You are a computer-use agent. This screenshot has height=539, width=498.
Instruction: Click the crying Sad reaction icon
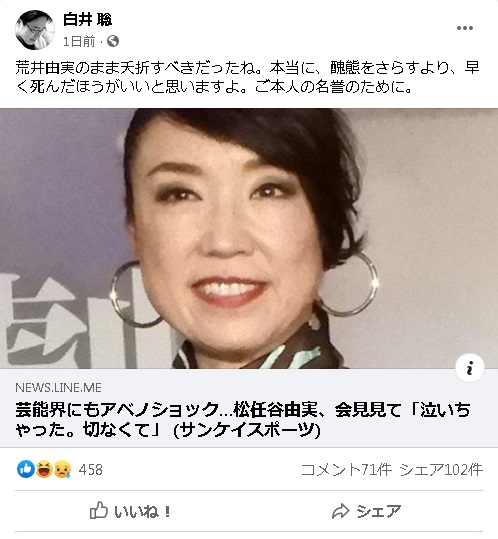62,470
